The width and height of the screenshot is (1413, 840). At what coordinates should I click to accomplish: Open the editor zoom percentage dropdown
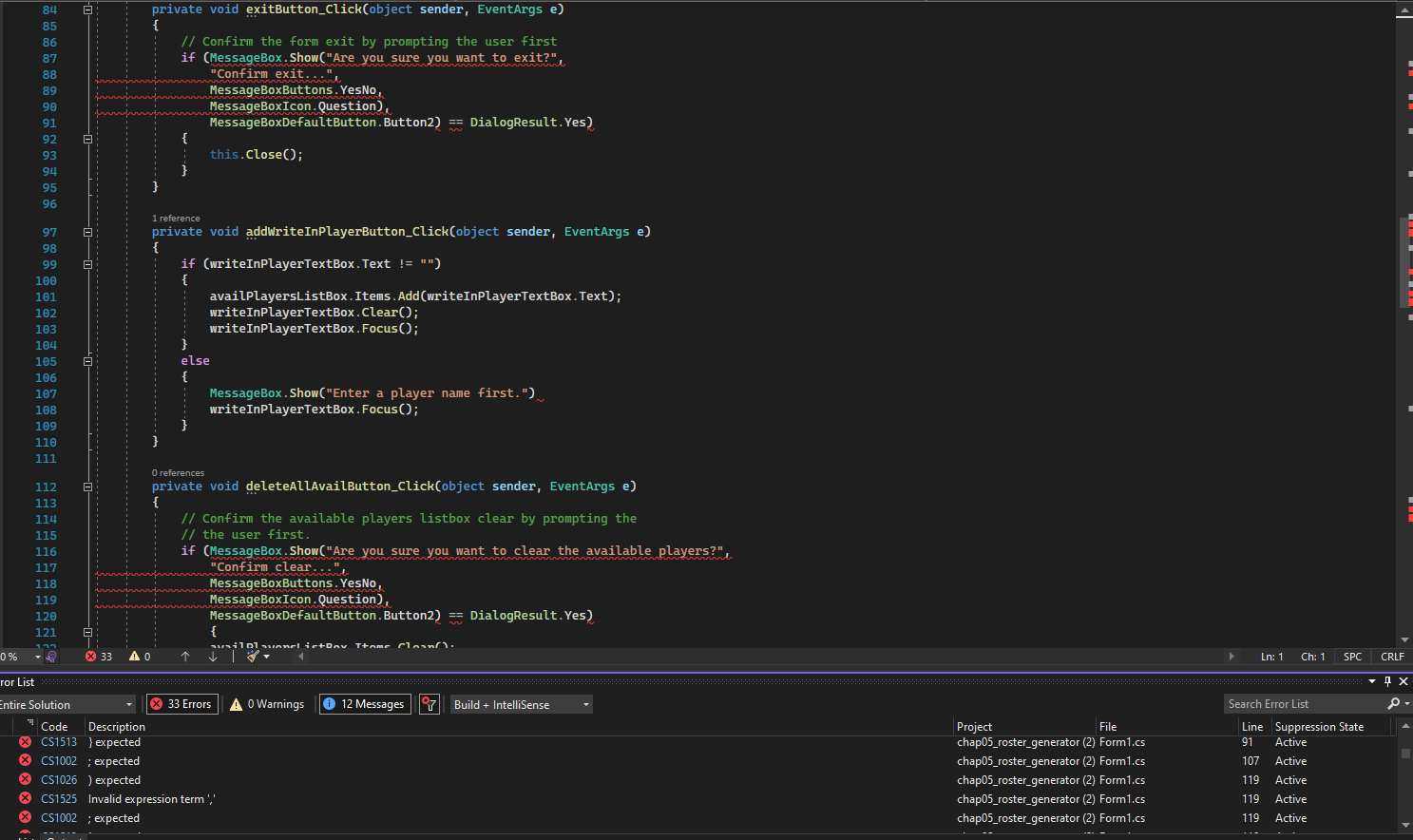click(x=38, y=657)
